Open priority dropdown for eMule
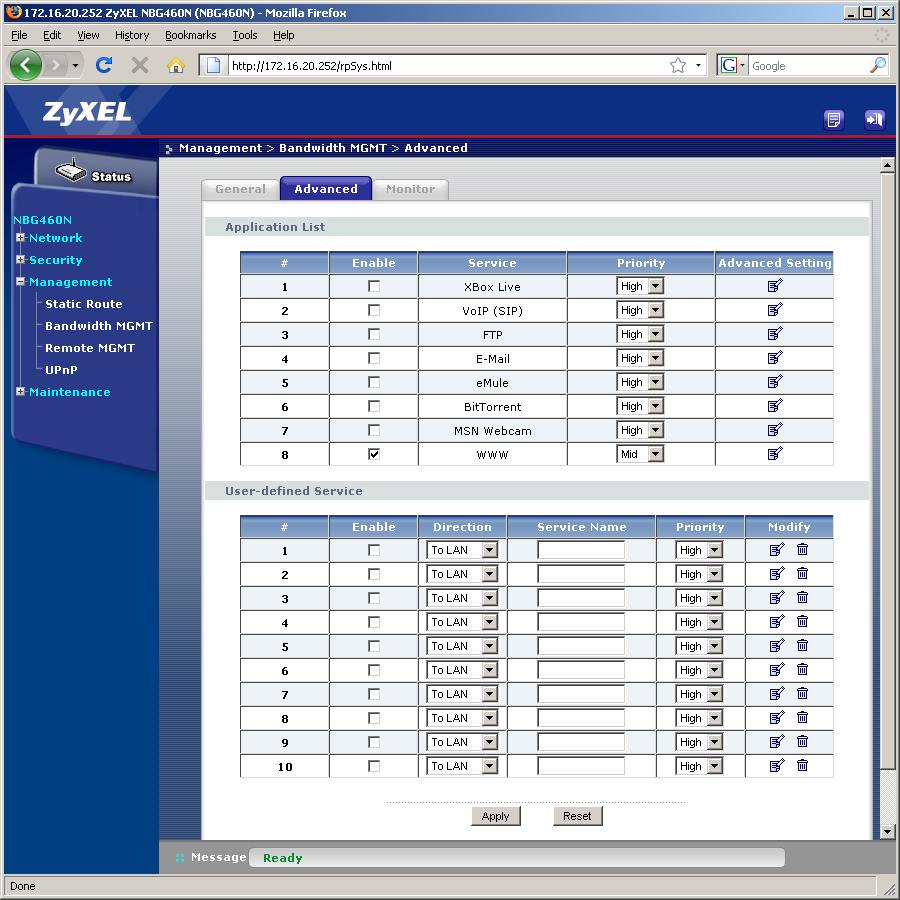The width and height of the screenshot is (900, 900). [x=640, y=382]
